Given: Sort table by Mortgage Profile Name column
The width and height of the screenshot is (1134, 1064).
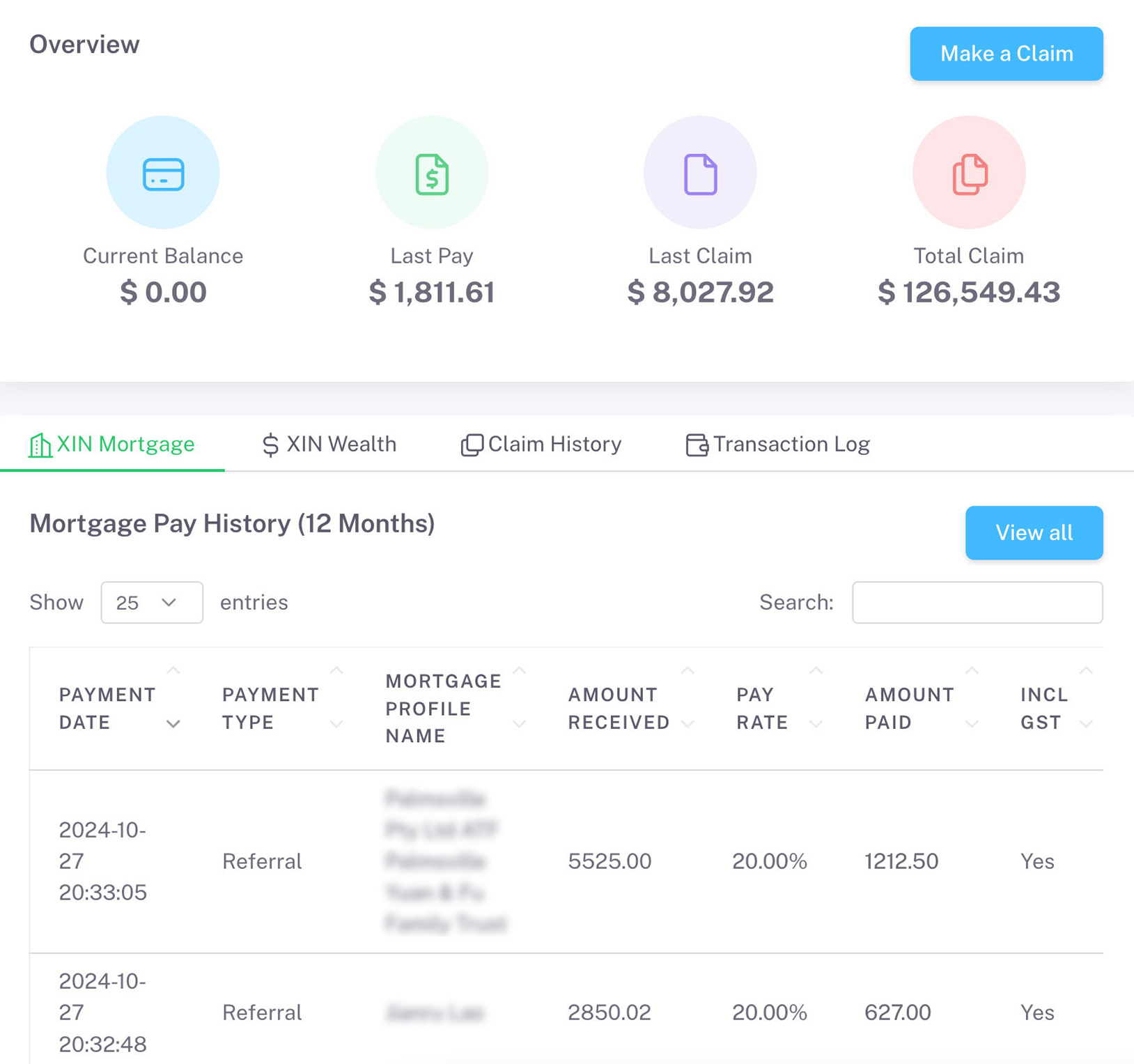Looking at the screenshot, I should (443, 708).
